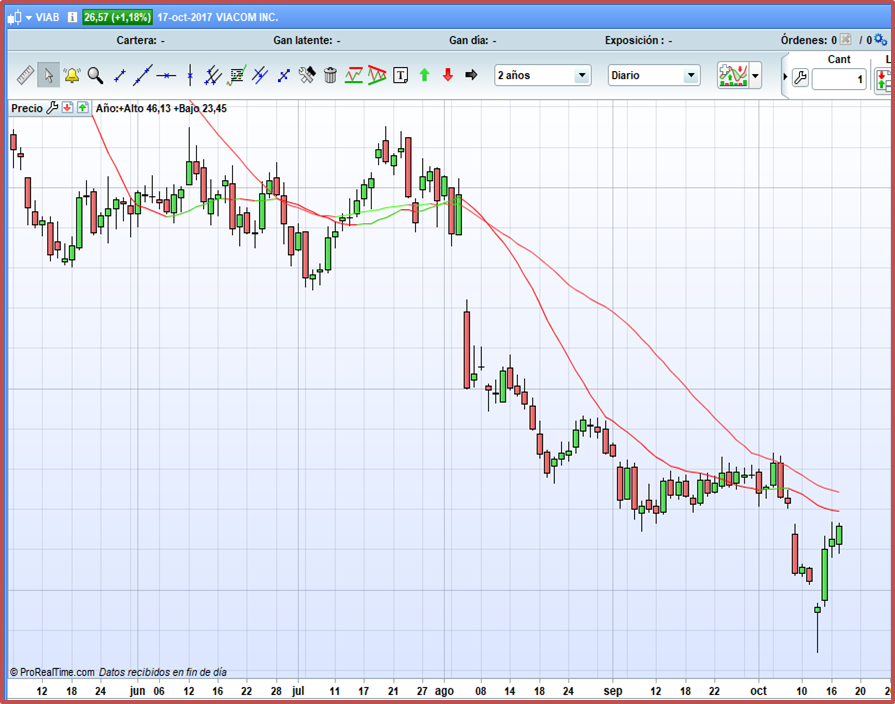Screen dimensions: 895x704
Task: Click the 'oct' label on the time axis
Action: pos(759,691)
